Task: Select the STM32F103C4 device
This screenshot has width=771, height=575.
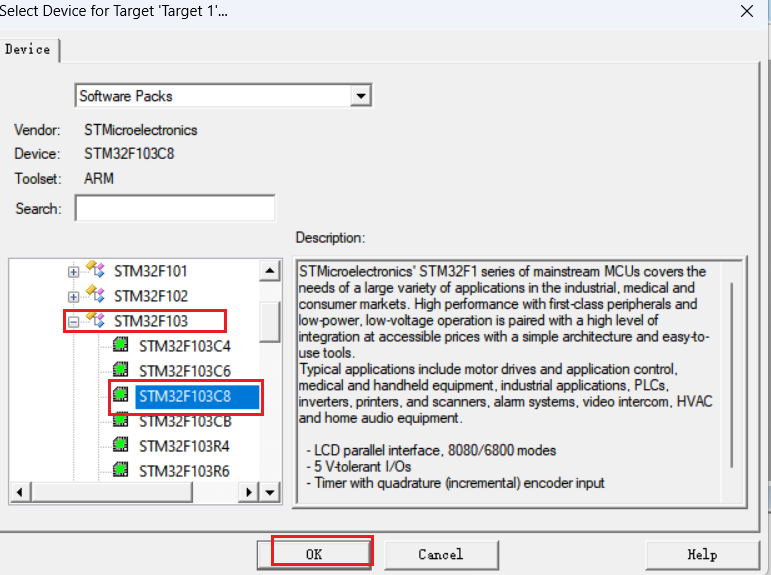Action: point(184,346)
